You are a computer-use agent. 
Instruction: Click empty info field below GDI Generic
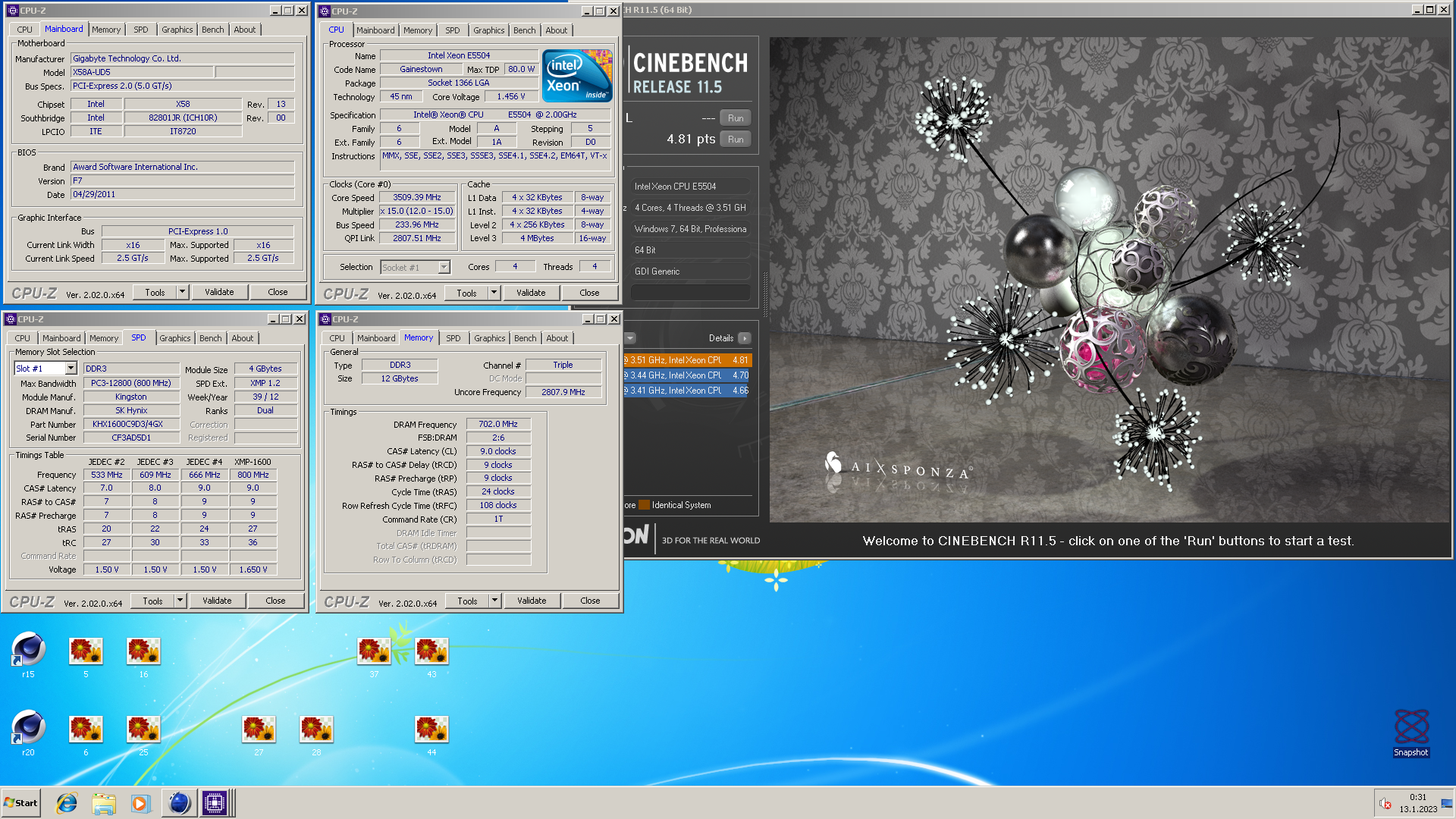tap(691, 293)
